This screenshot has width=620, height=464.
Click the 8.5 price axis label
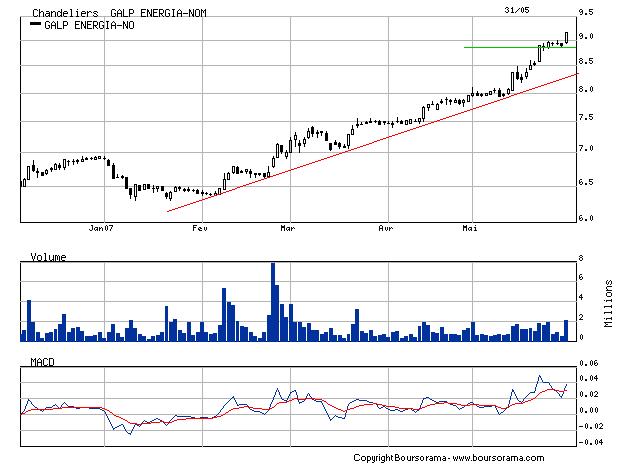[x=586, y=61]
